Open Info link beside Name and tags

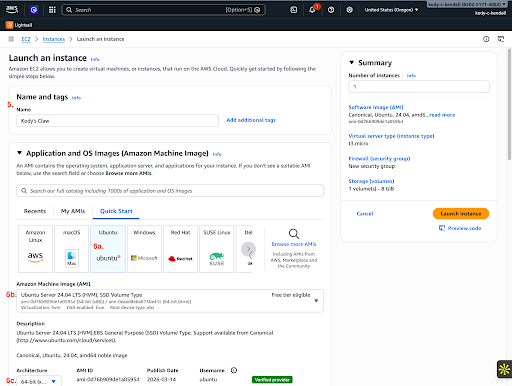(x=76, y=98)
